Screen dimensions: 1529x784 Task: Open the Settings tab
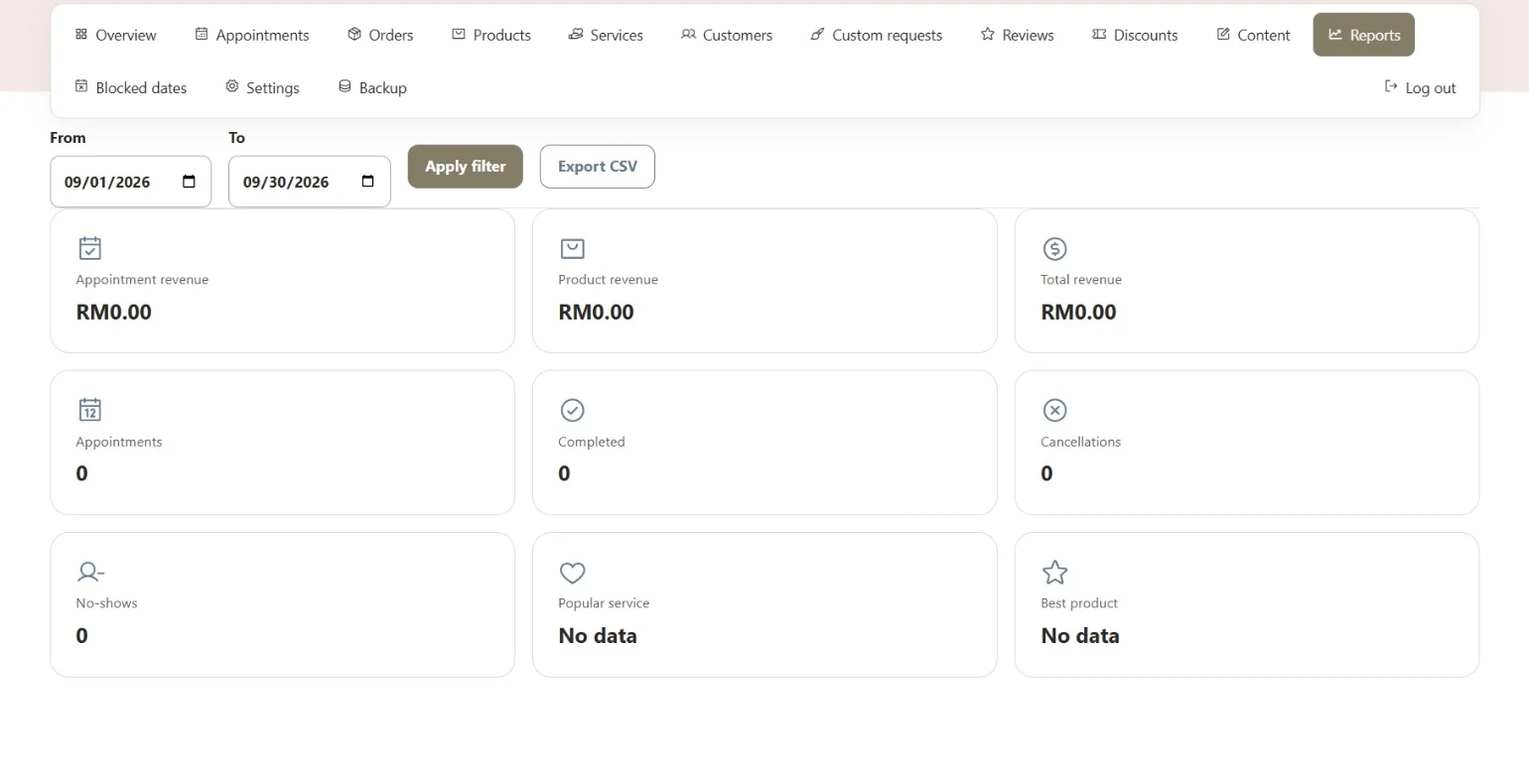tap(262, 87)
